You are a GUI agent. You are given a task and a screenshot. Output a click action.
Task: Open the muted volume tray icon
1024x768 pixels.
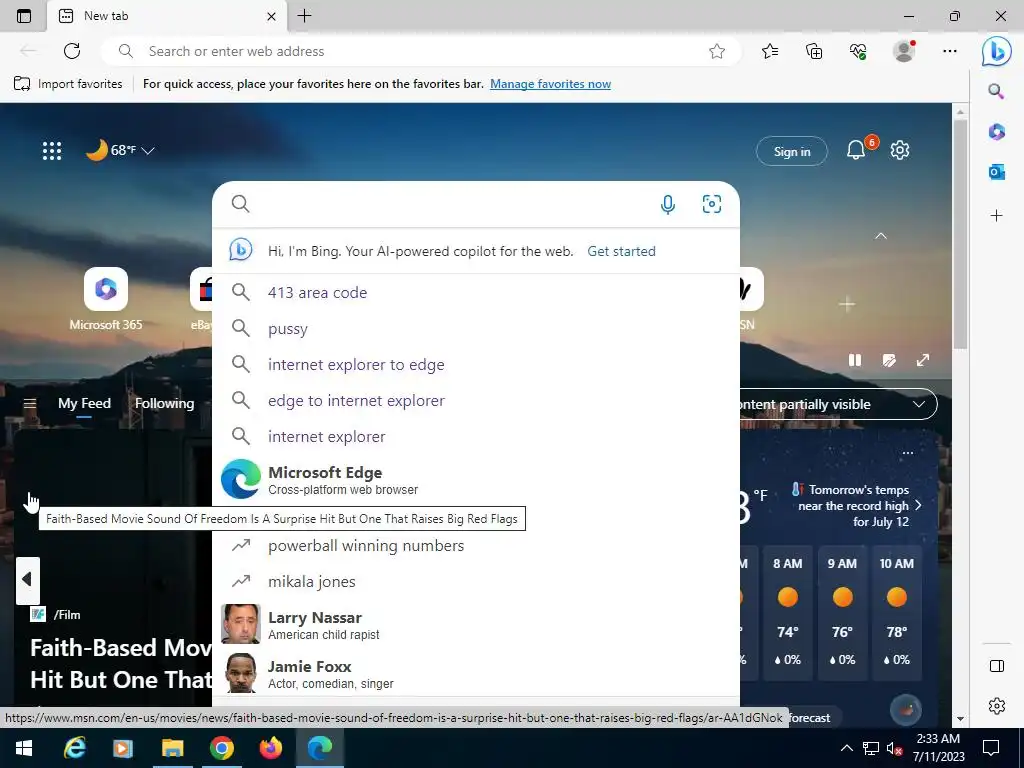tap(894, 748)
